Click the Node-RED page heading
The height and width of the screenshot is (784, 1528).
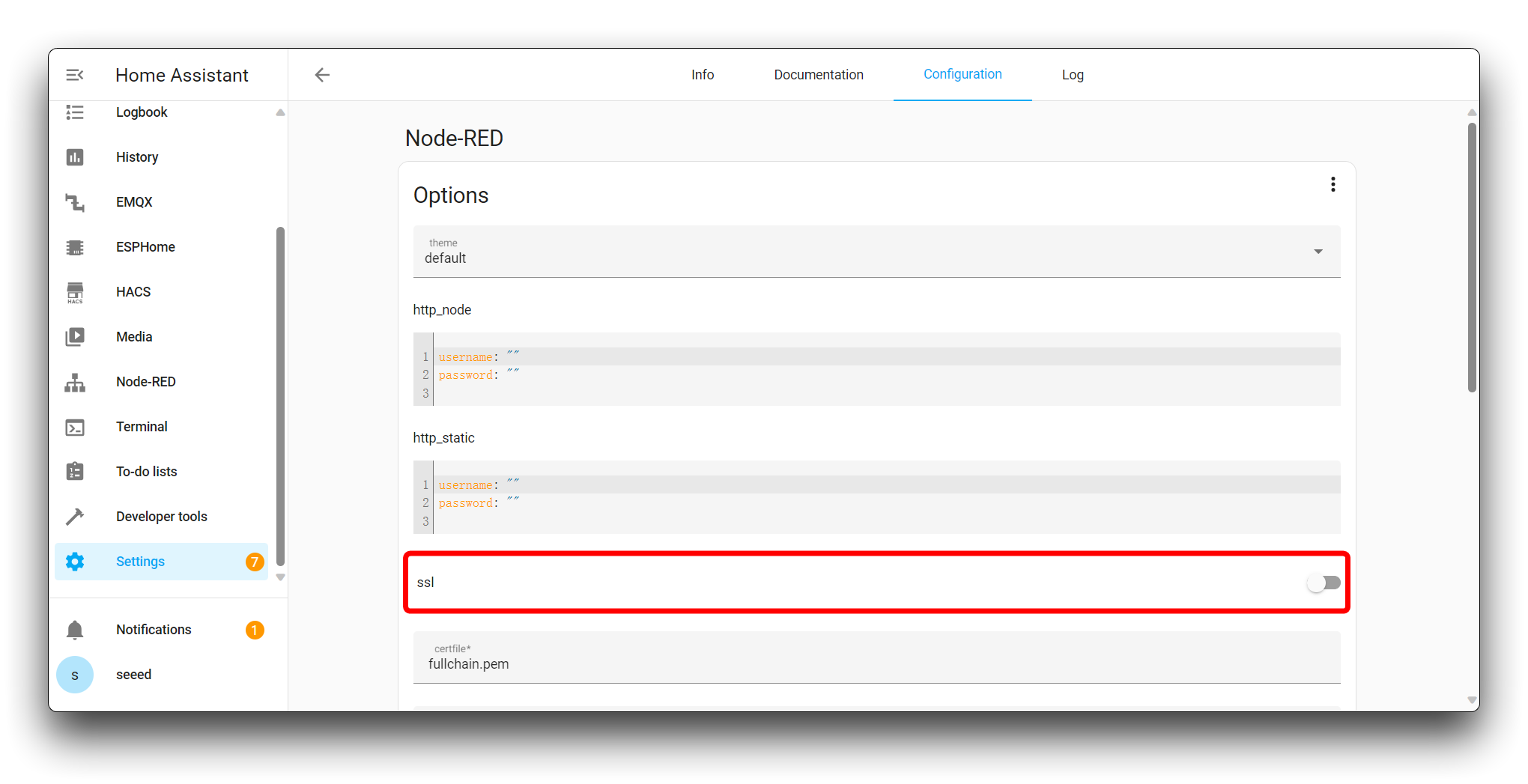pos(454,139)
